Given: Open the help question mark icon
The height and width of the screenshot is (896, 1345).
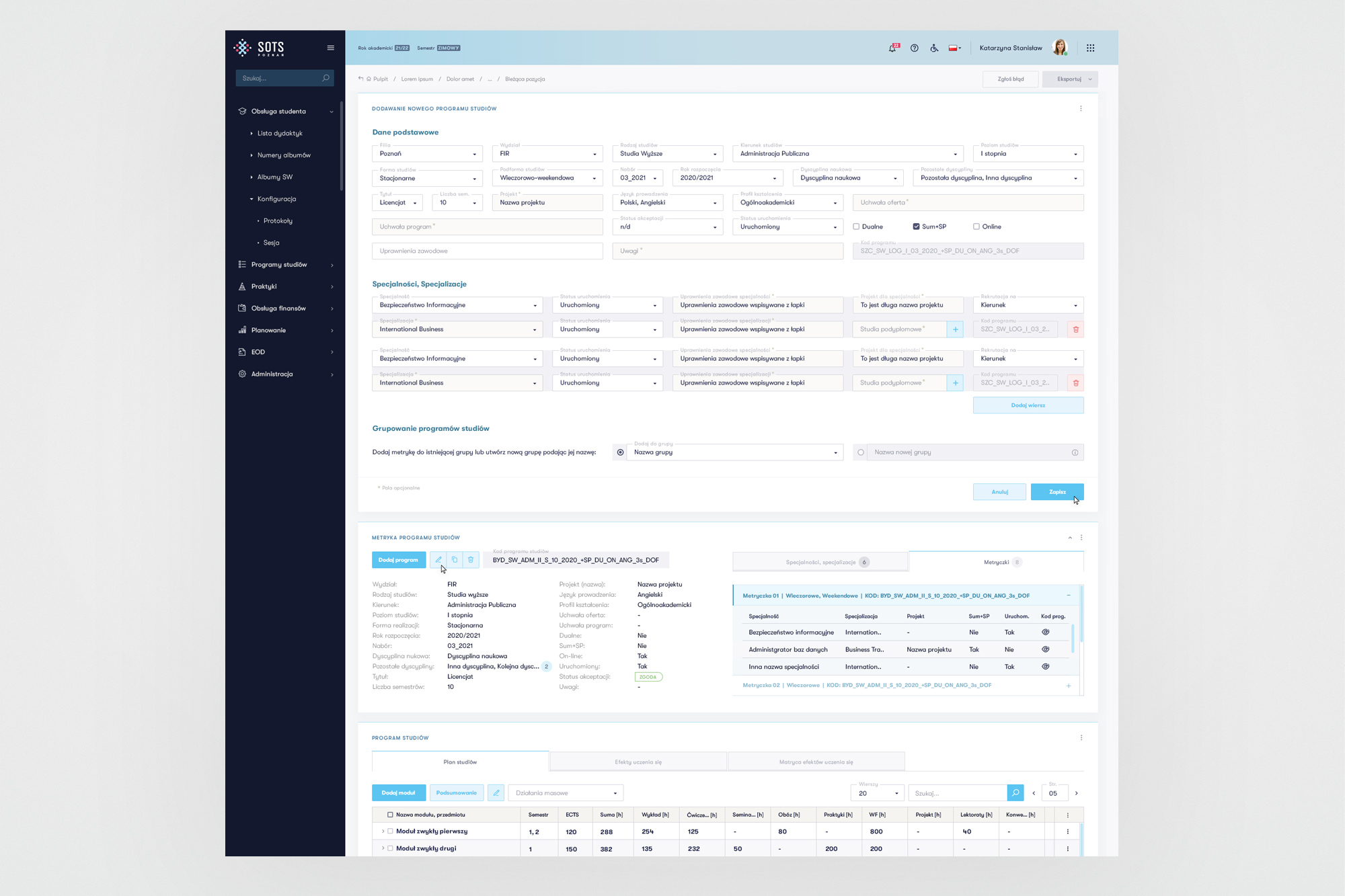Looking at the screenshot, I should click(x=914, y=48).
